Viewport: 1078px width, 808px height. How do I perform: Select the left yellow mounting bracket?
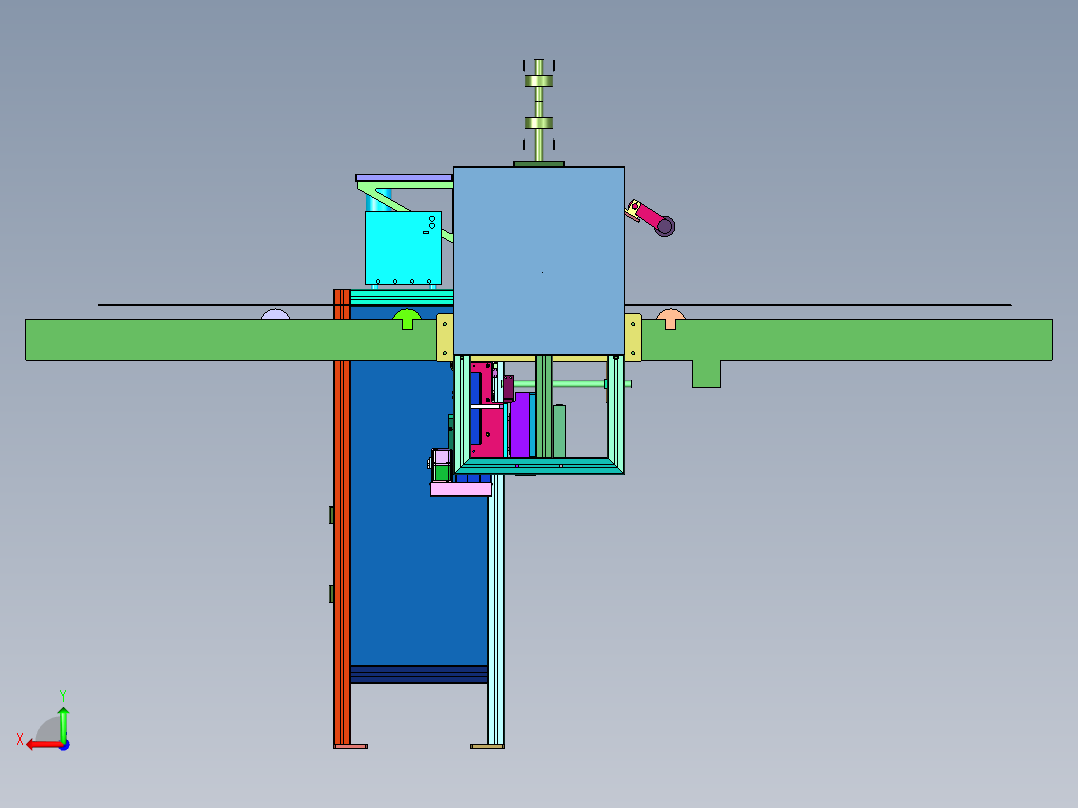[445, 337]
